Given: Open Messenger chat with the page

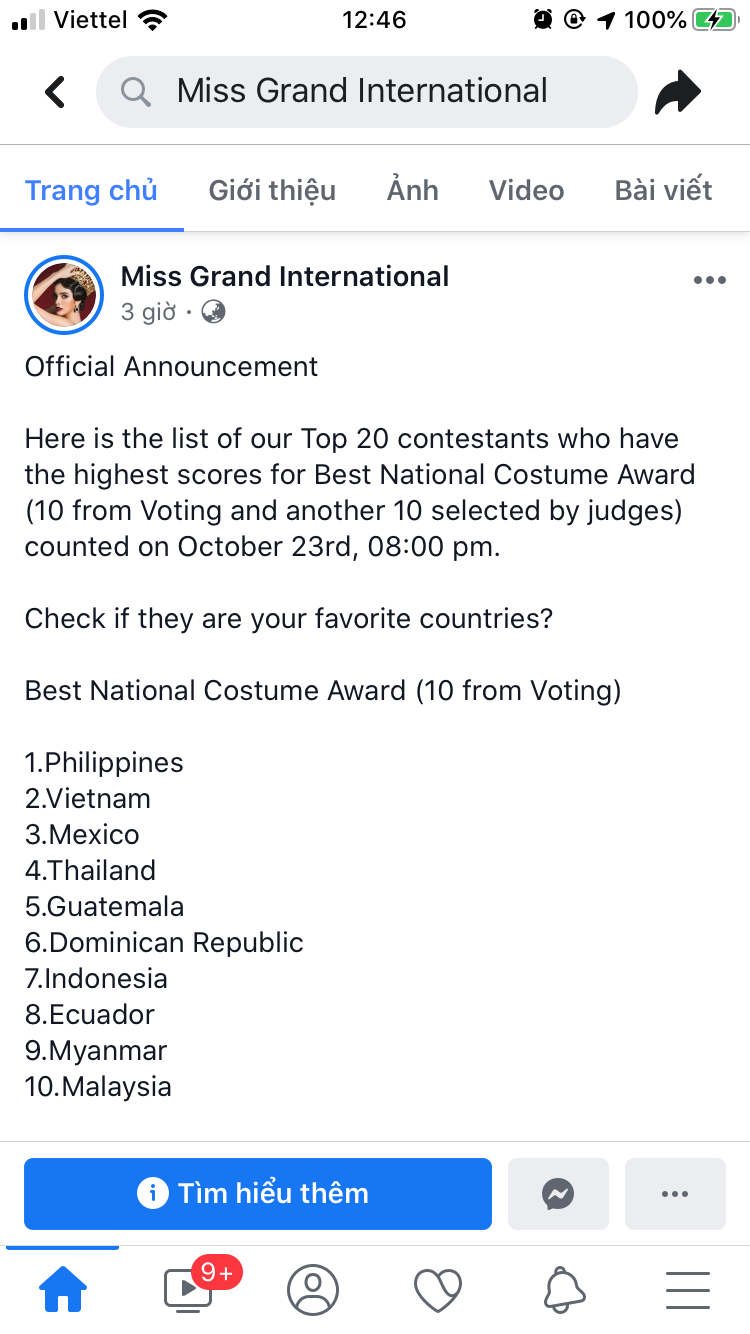Looking at the screenshot, I should click(558, 1193).
